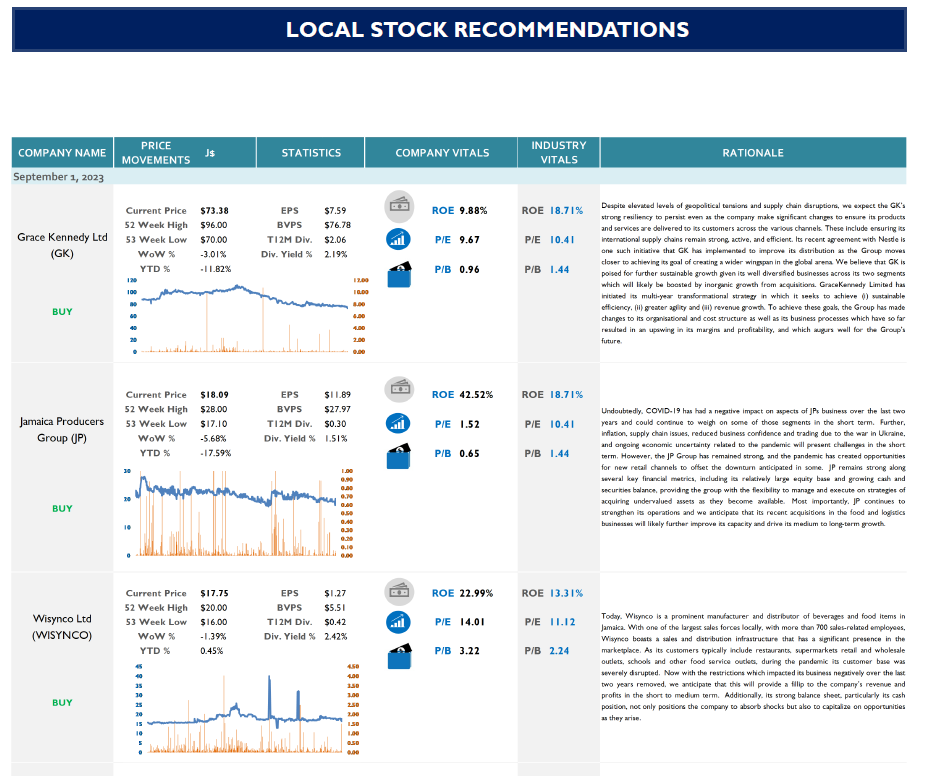Viewport: 933px width, 776px height.
Task: Select the 'September 1, 2023' date row
Action: (x=459, y=177)
